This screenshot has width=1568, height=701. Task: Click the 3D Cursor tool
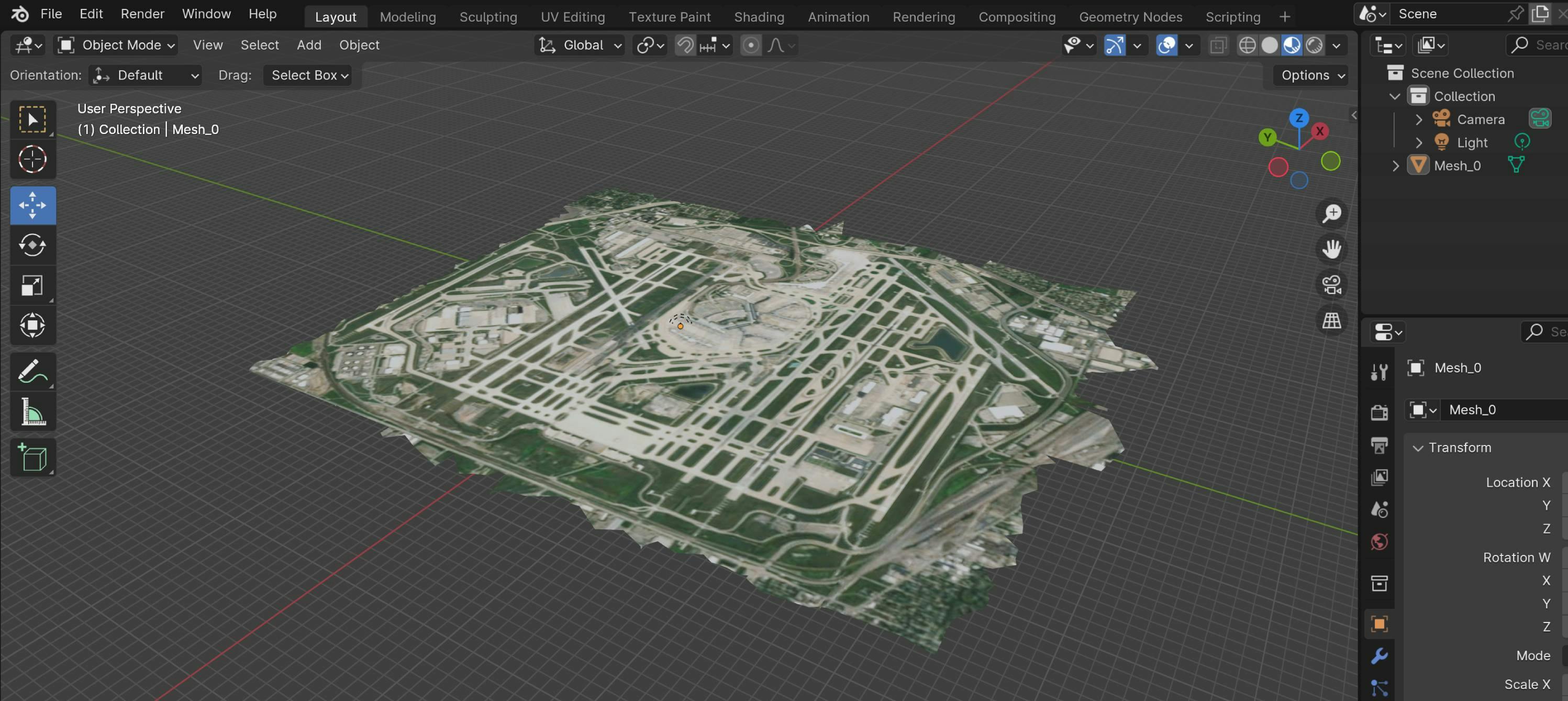32,160
